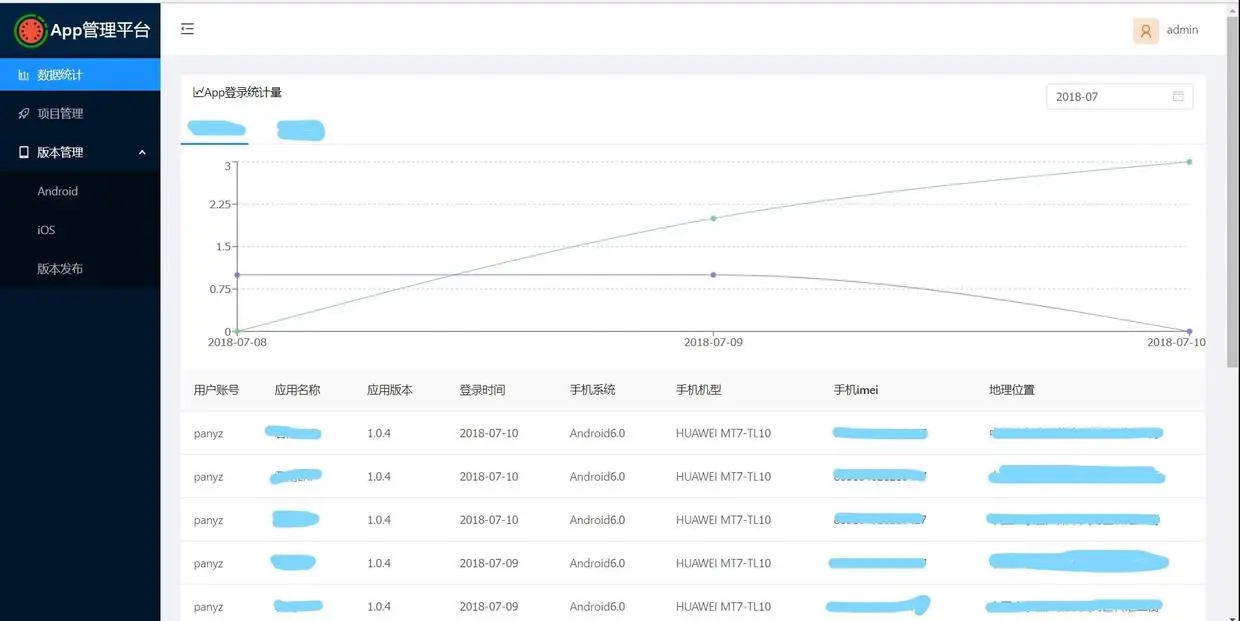Click the 应用版本 column header
1240x621 pixels.
[390, 390]
